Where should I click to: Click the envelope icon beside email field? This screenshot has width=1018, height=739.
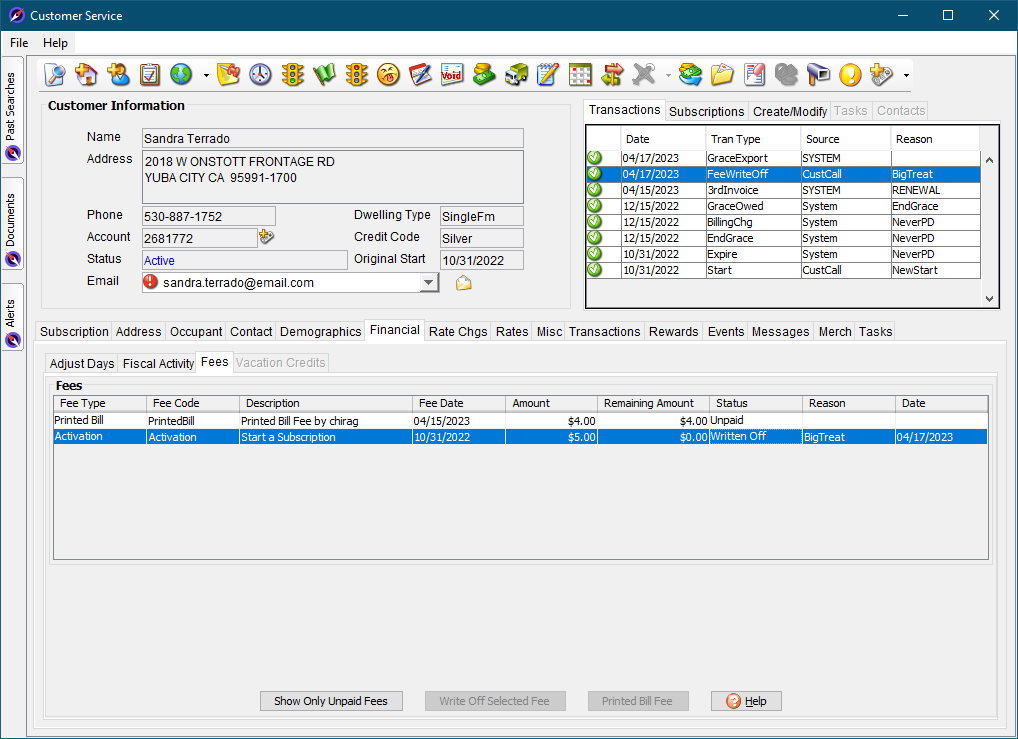(464, 283)
